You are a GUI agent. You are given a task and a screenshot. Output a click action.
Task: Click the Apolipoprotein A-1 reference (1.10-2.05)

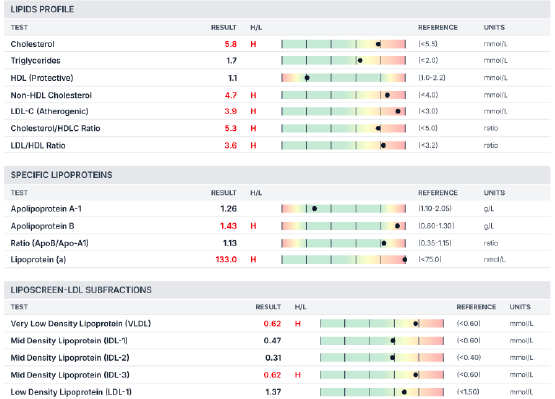point(435,209)
